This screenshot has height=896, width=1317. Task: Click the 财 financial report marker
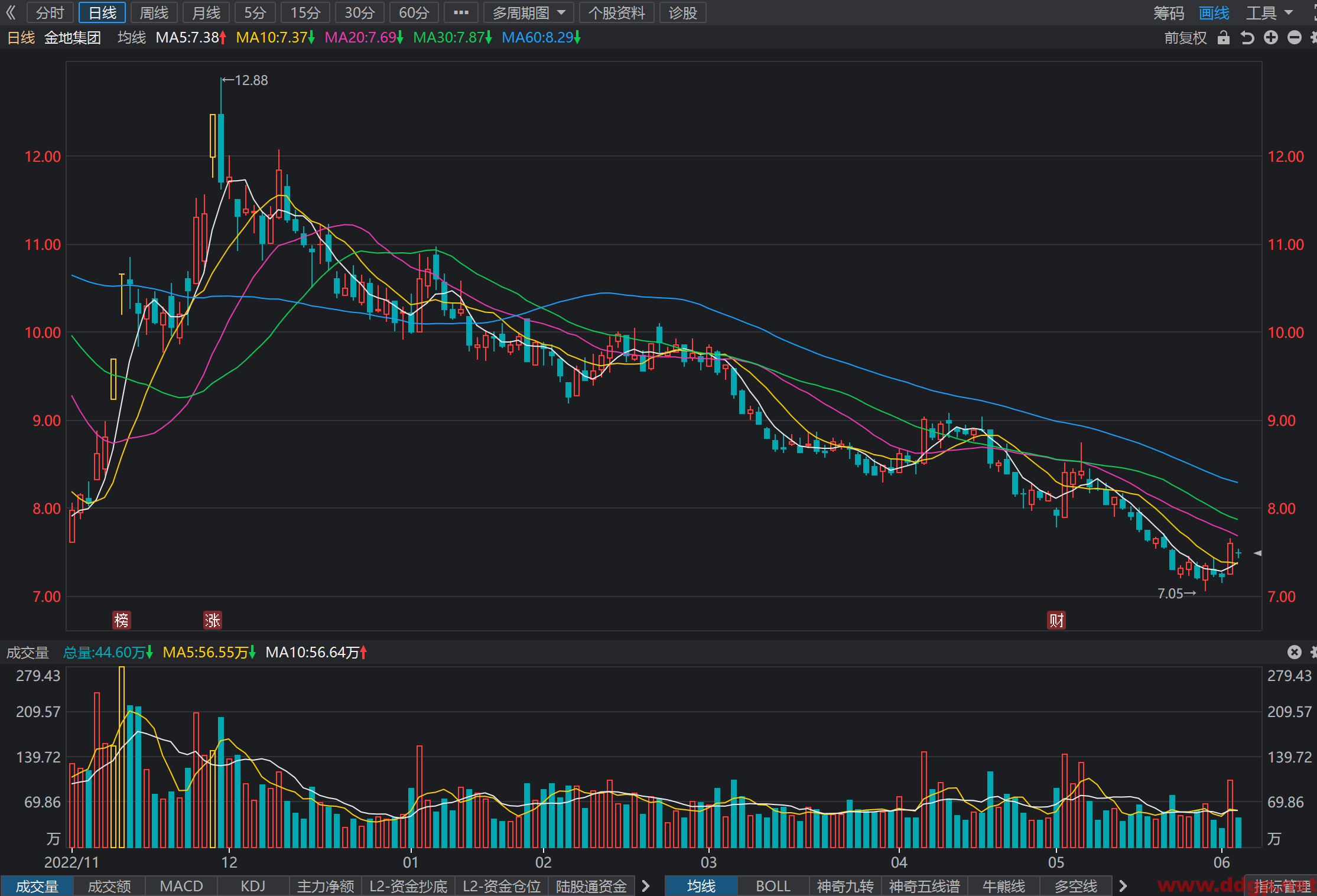(1056, 620)
